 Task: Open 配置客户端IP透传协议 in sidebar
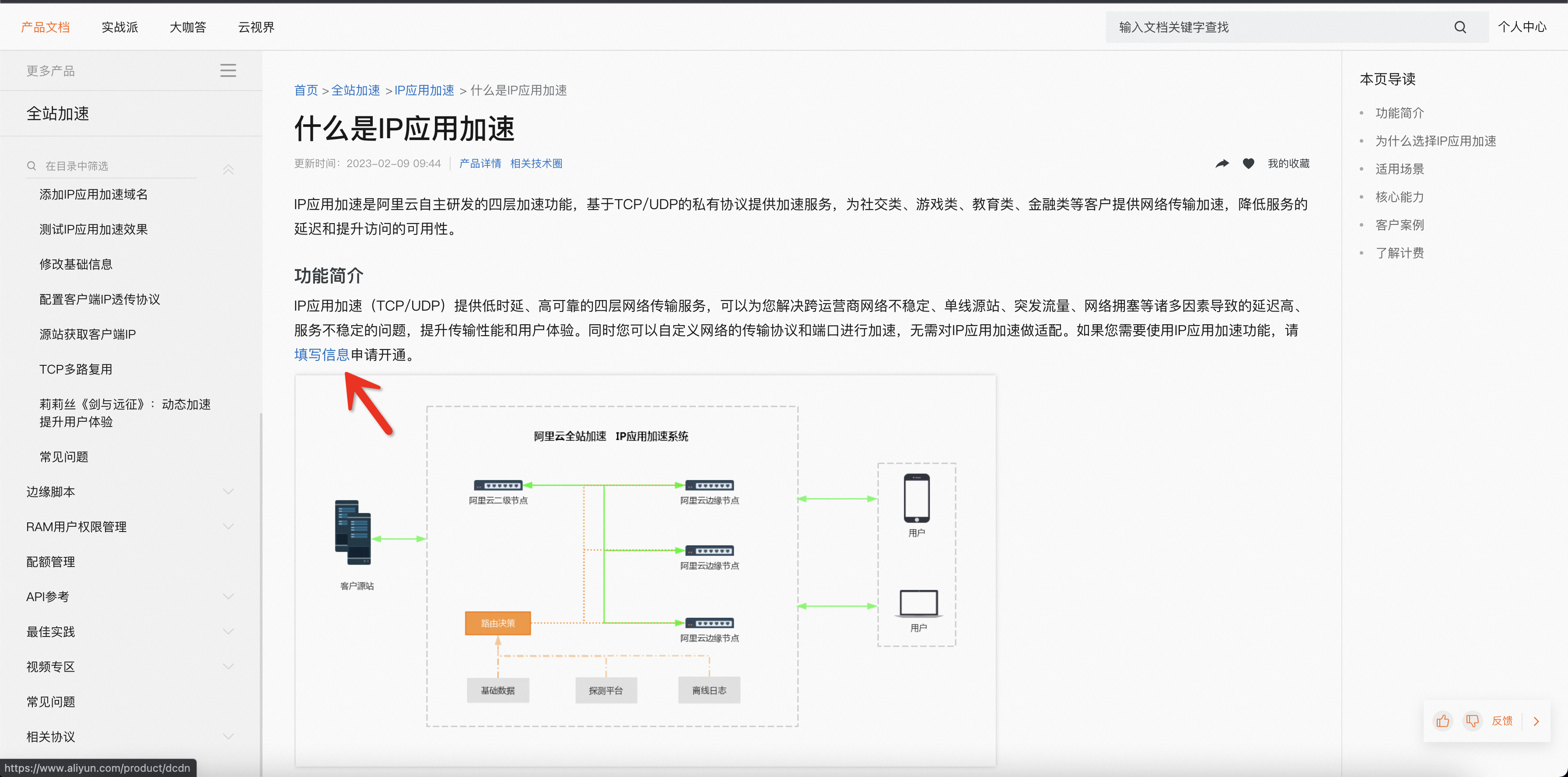point(100,299)
